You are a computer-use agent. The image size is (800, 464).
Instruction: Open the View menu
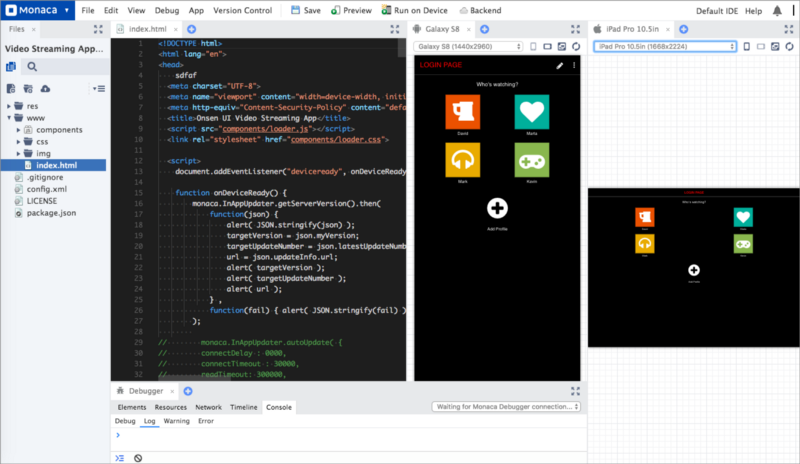[x=136, y=10]
